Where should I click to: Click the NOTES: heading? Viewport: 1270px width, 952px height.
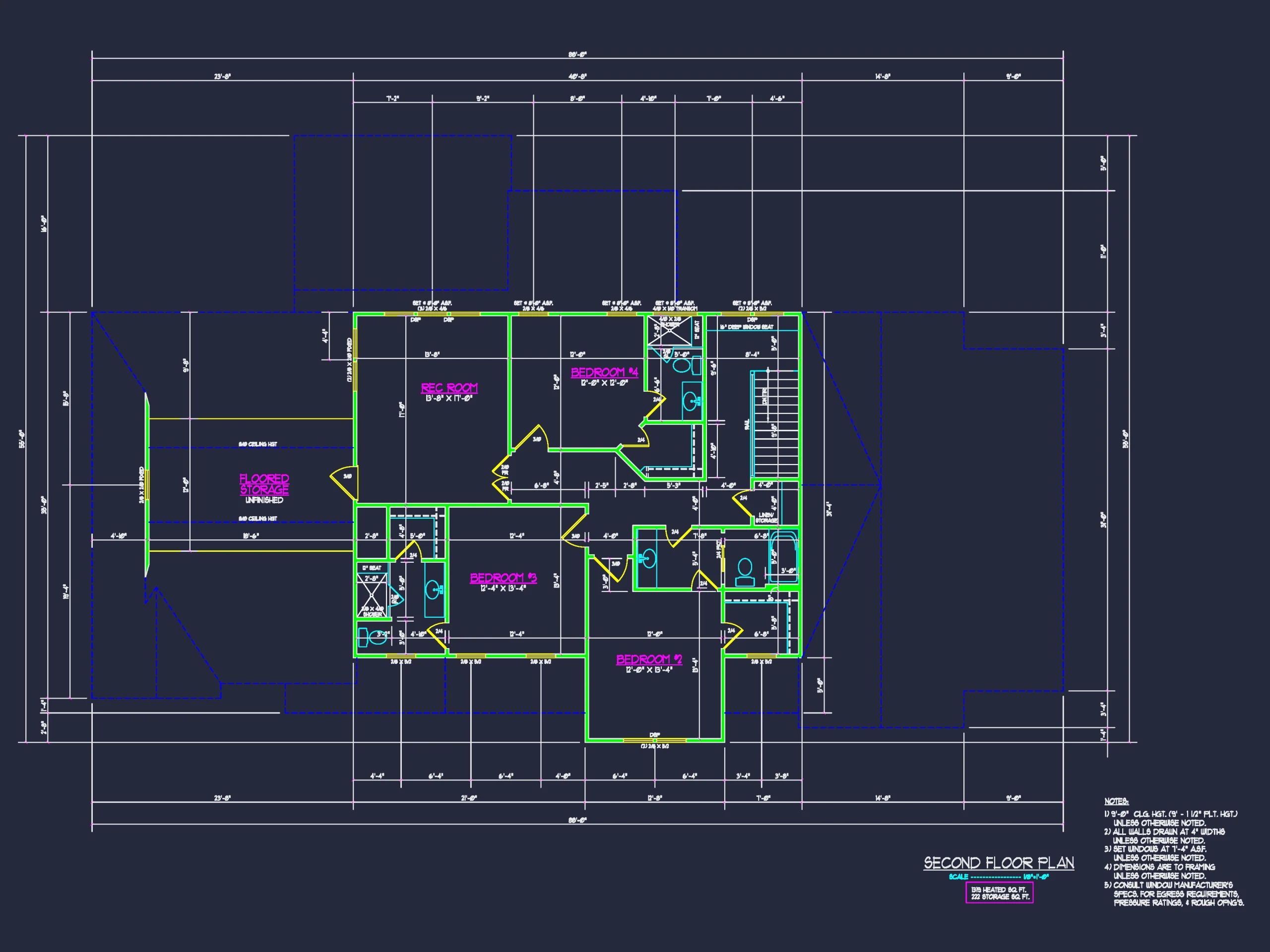[x=1116, y=802]
